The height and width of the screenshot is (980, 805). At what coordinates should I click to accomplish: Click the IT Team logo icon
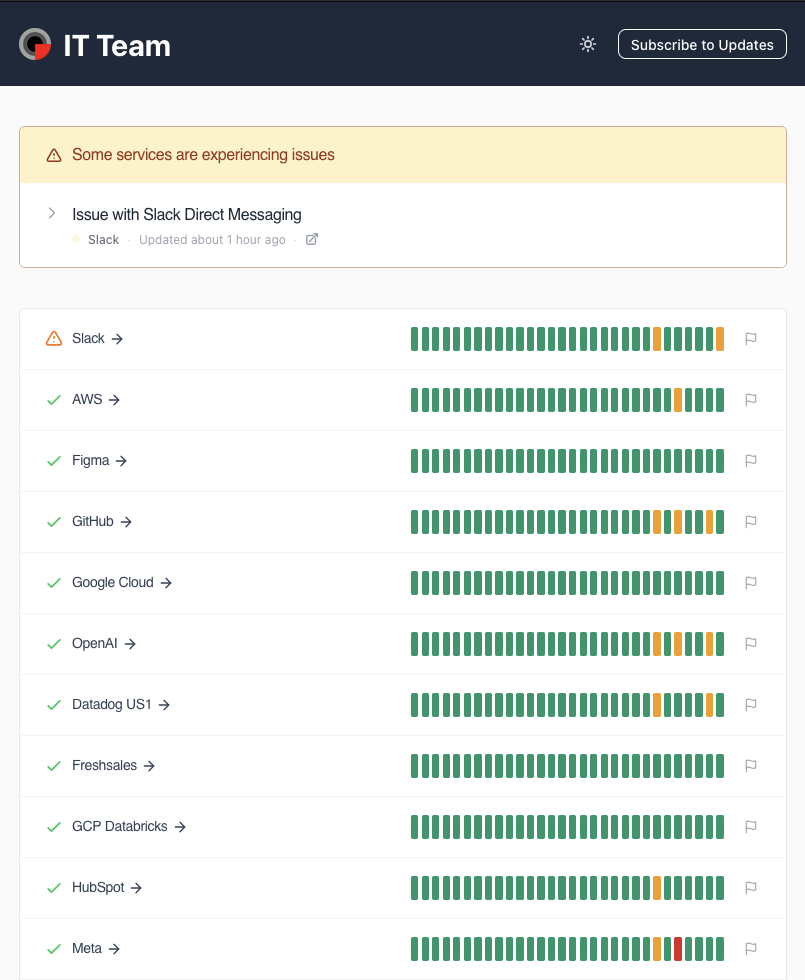[35, 44]
